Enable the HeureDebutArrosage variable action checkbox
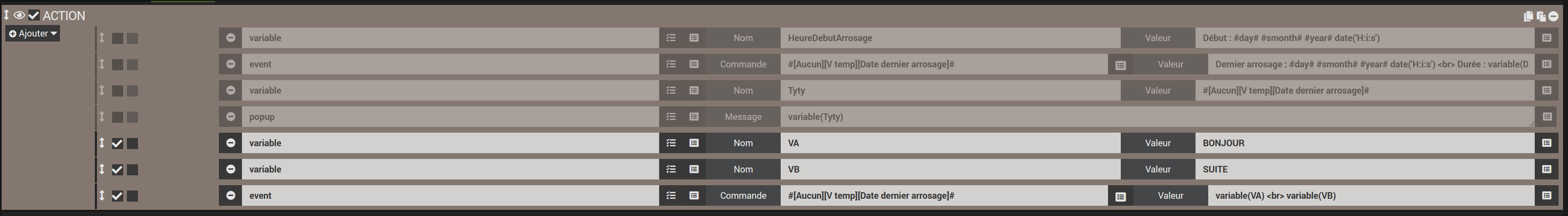Screen dimensions: 1568x216 (x=117, y=38)
